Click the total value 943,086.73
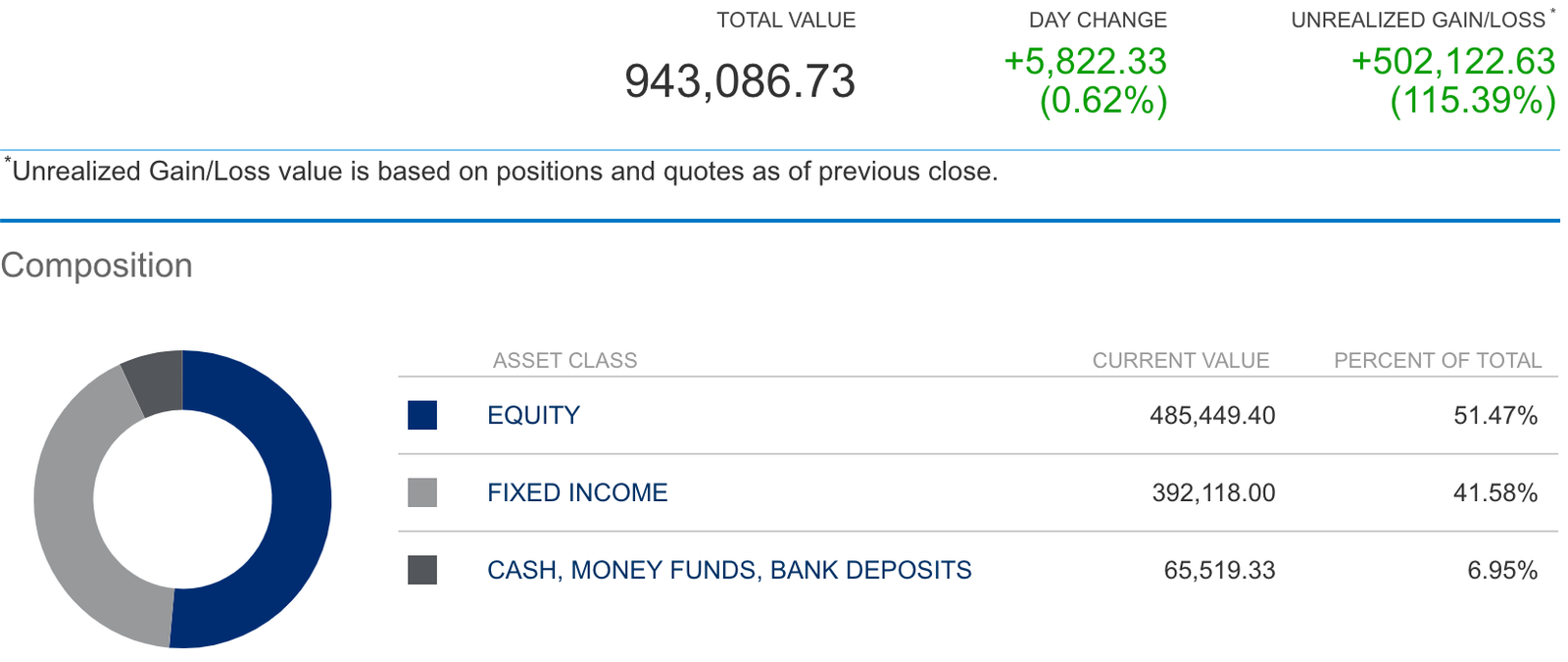Image resolution: width=1568 pixels, height=662 pixels. click(x=740, y=81)
